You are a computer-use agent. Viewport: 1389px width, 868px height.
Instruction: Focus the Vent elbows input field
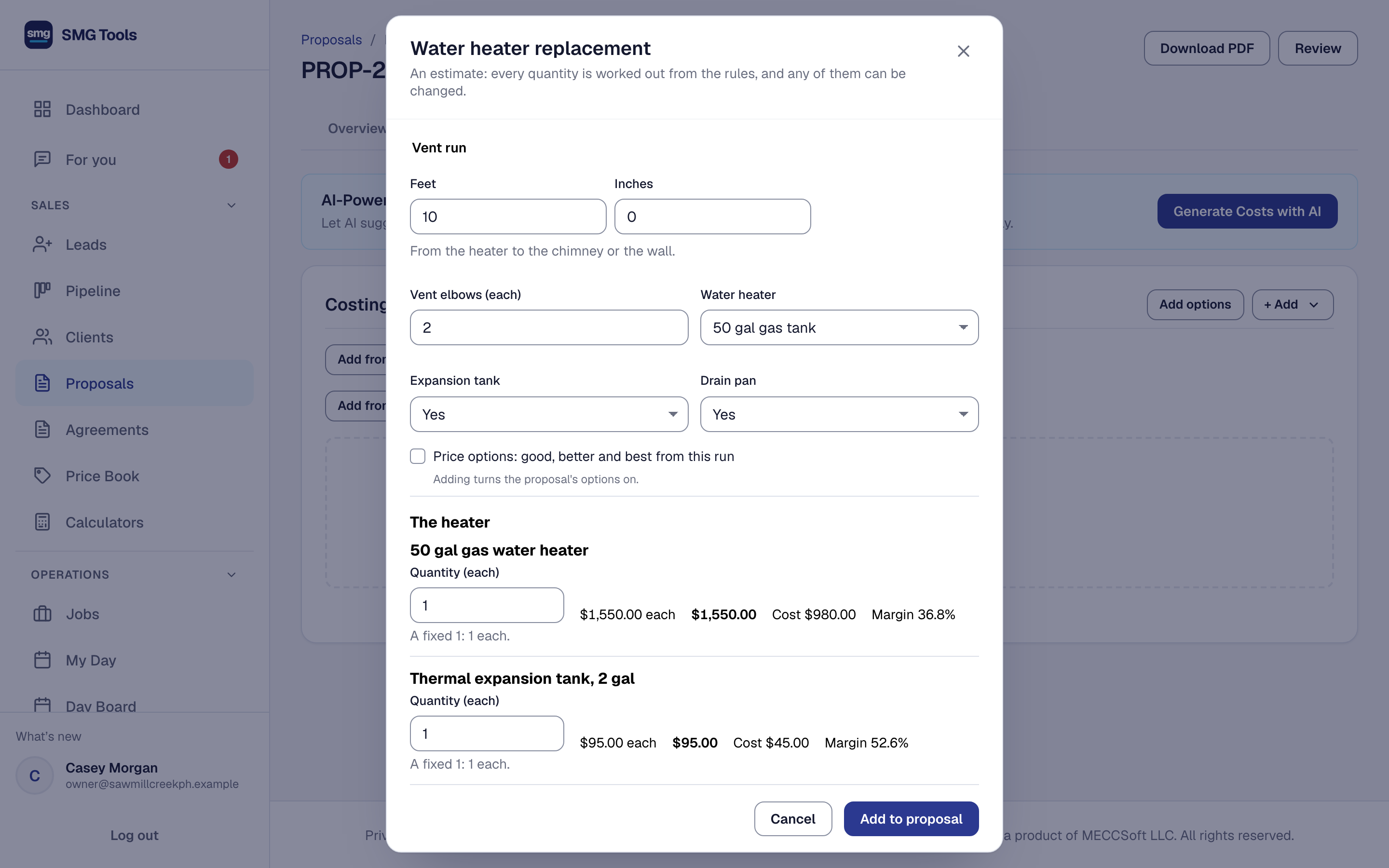(x=549, y=328)
